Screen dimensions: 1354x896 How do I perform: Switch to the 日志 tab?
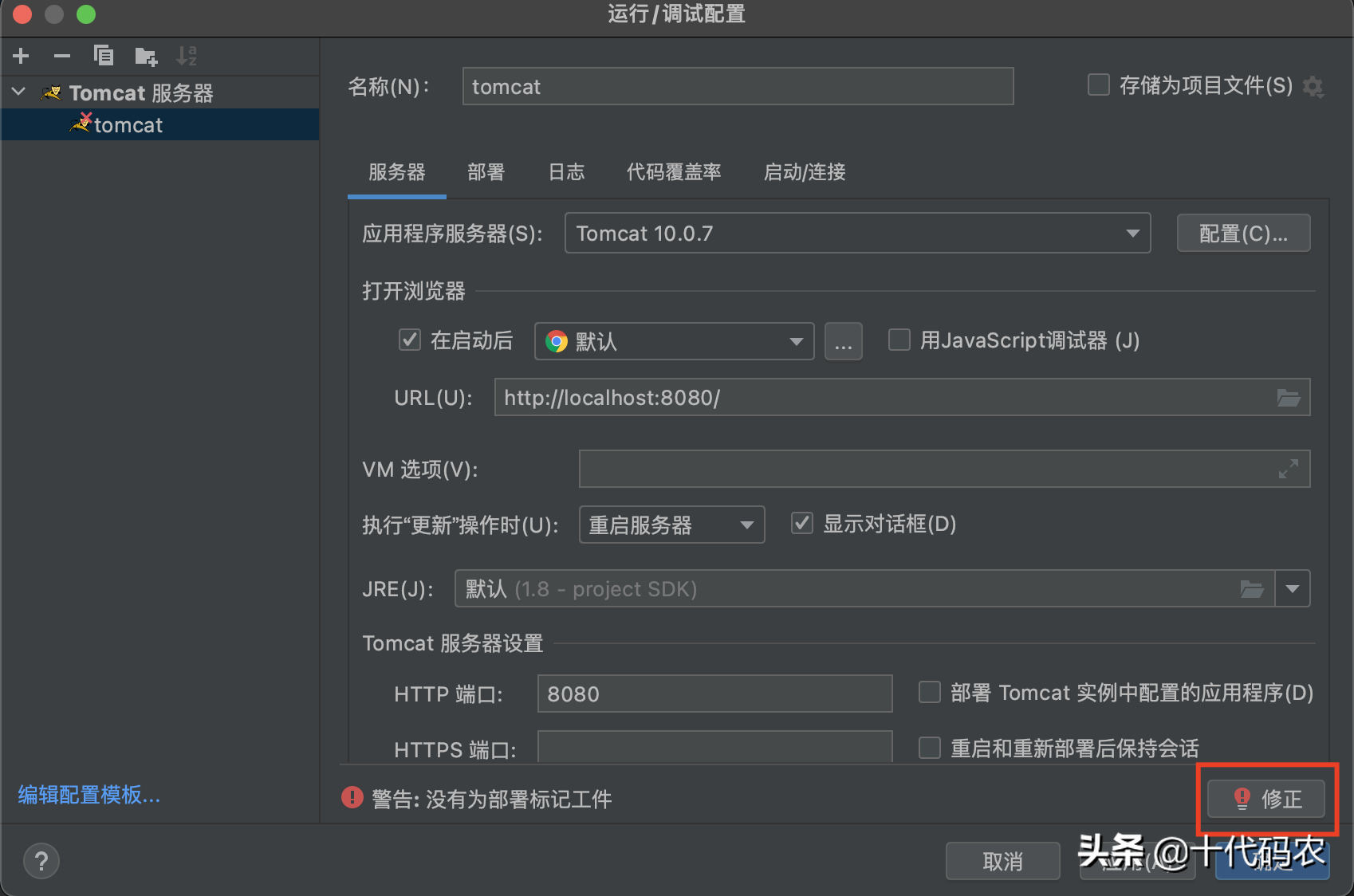point(567,172)
